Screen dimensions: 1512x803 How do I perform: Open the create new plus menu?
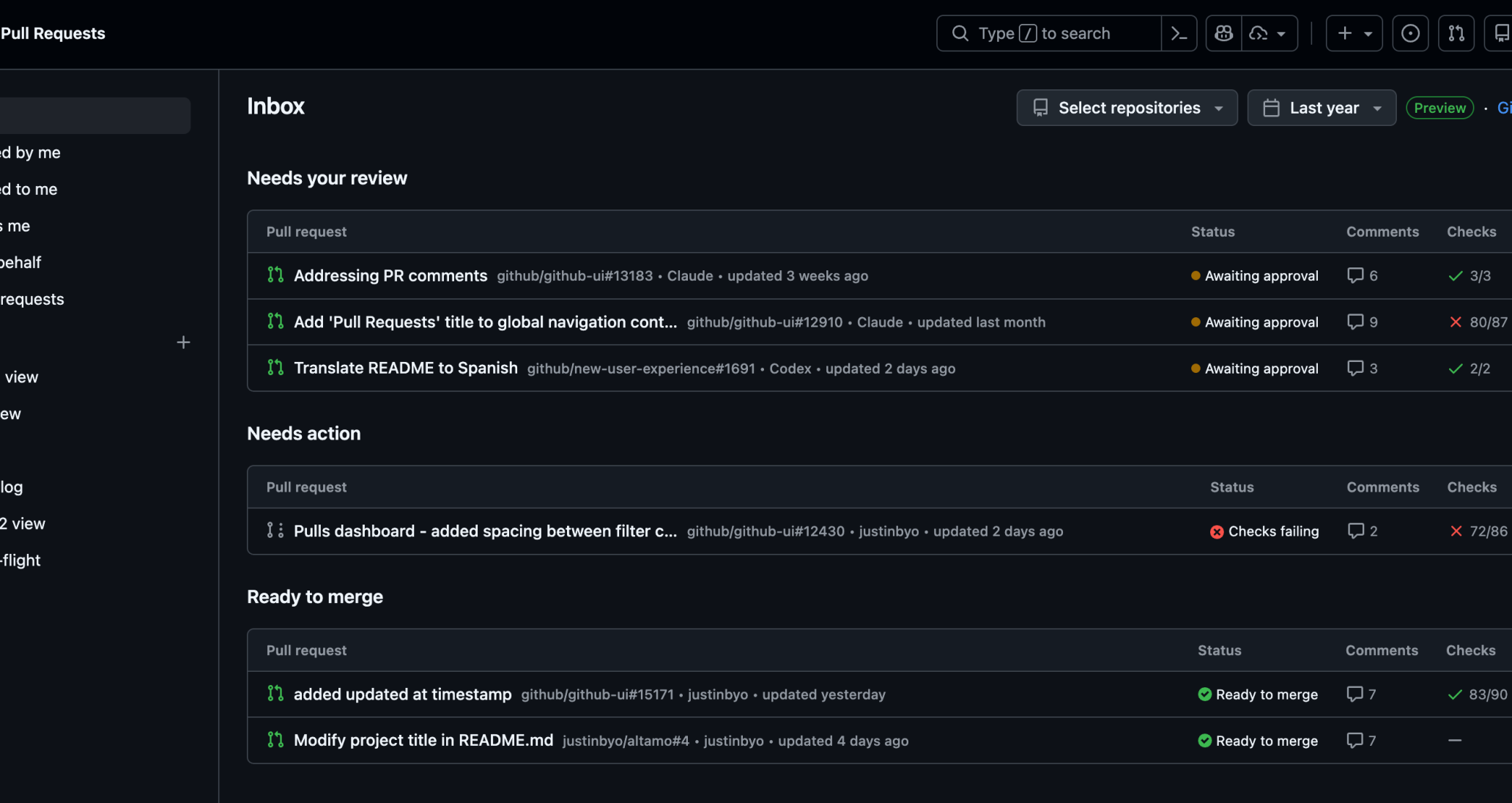[1354, 34]
